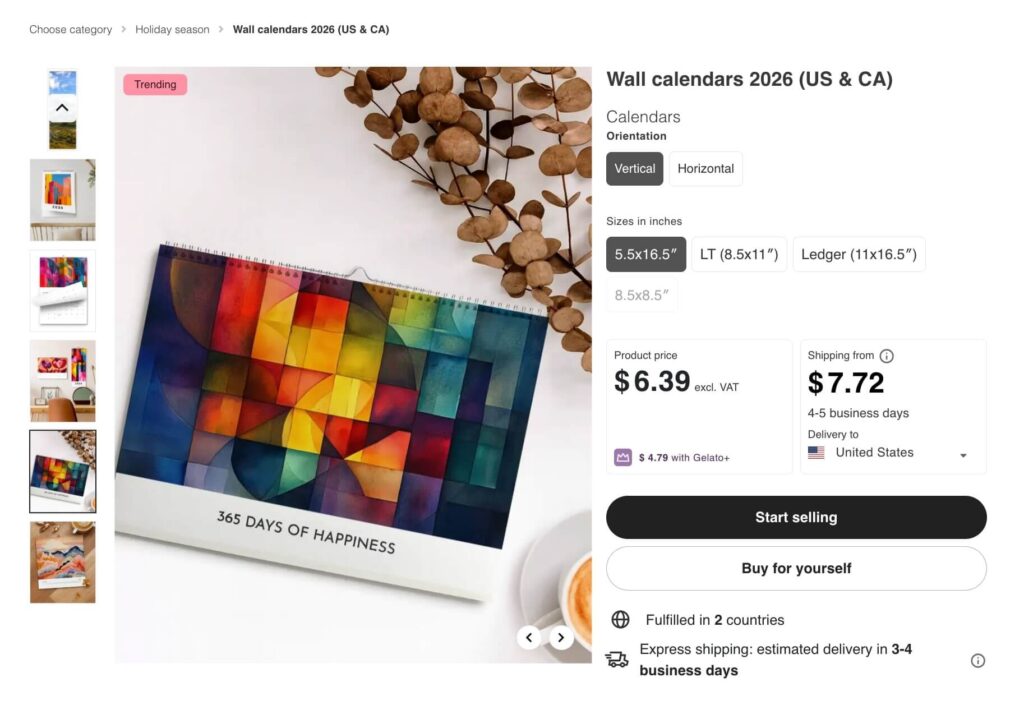Viewport: 1024px width, 719px height.
Task: Select Horizontal orientation
Action: 705,168
